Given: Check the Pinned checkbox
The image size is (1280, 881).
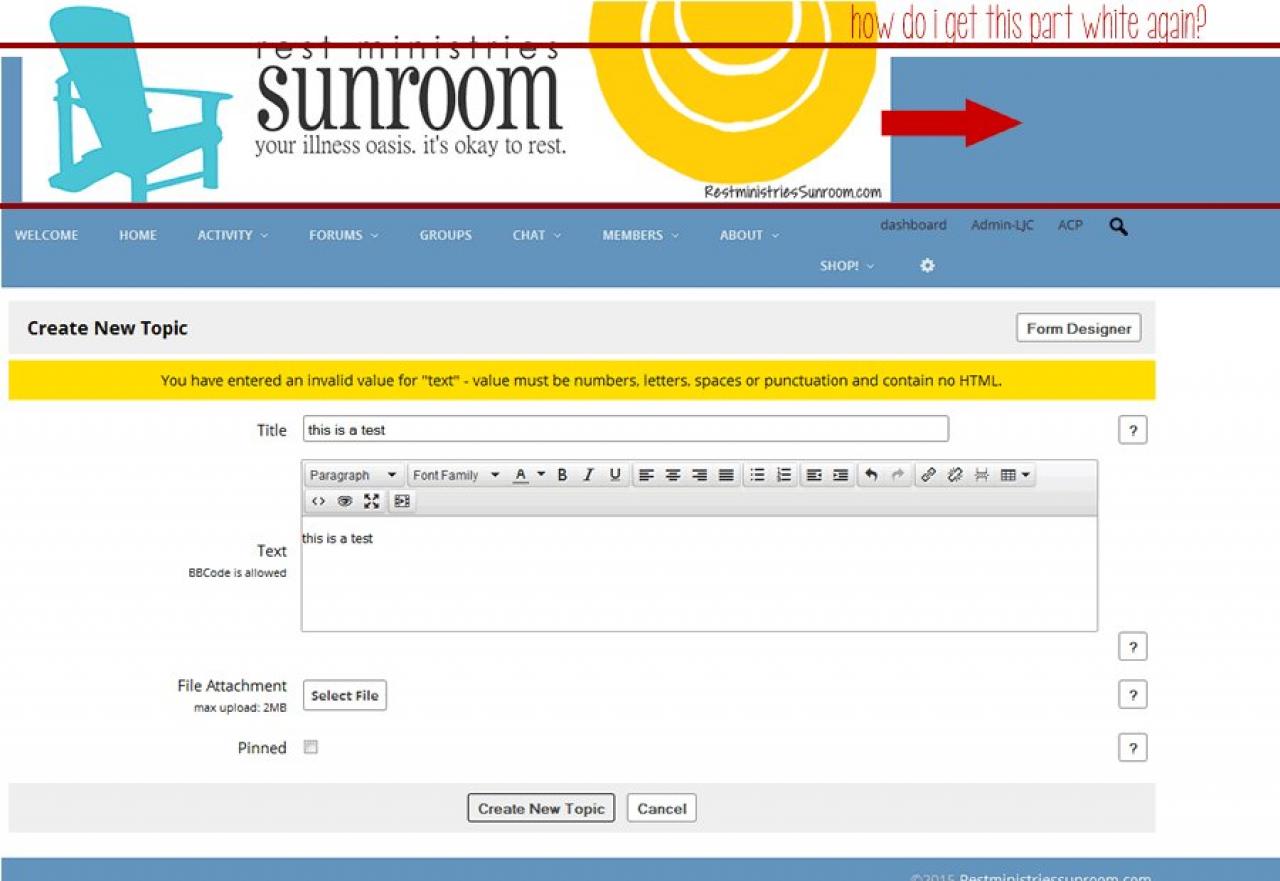Looking at the screenshot, I should (311, 747).
